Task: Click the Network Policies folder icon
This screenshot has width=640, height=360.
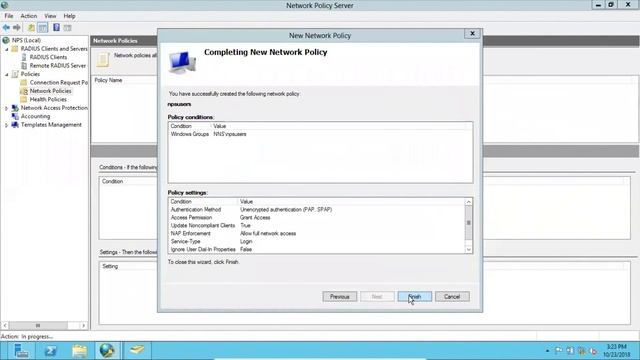Action: coord(24,91)
